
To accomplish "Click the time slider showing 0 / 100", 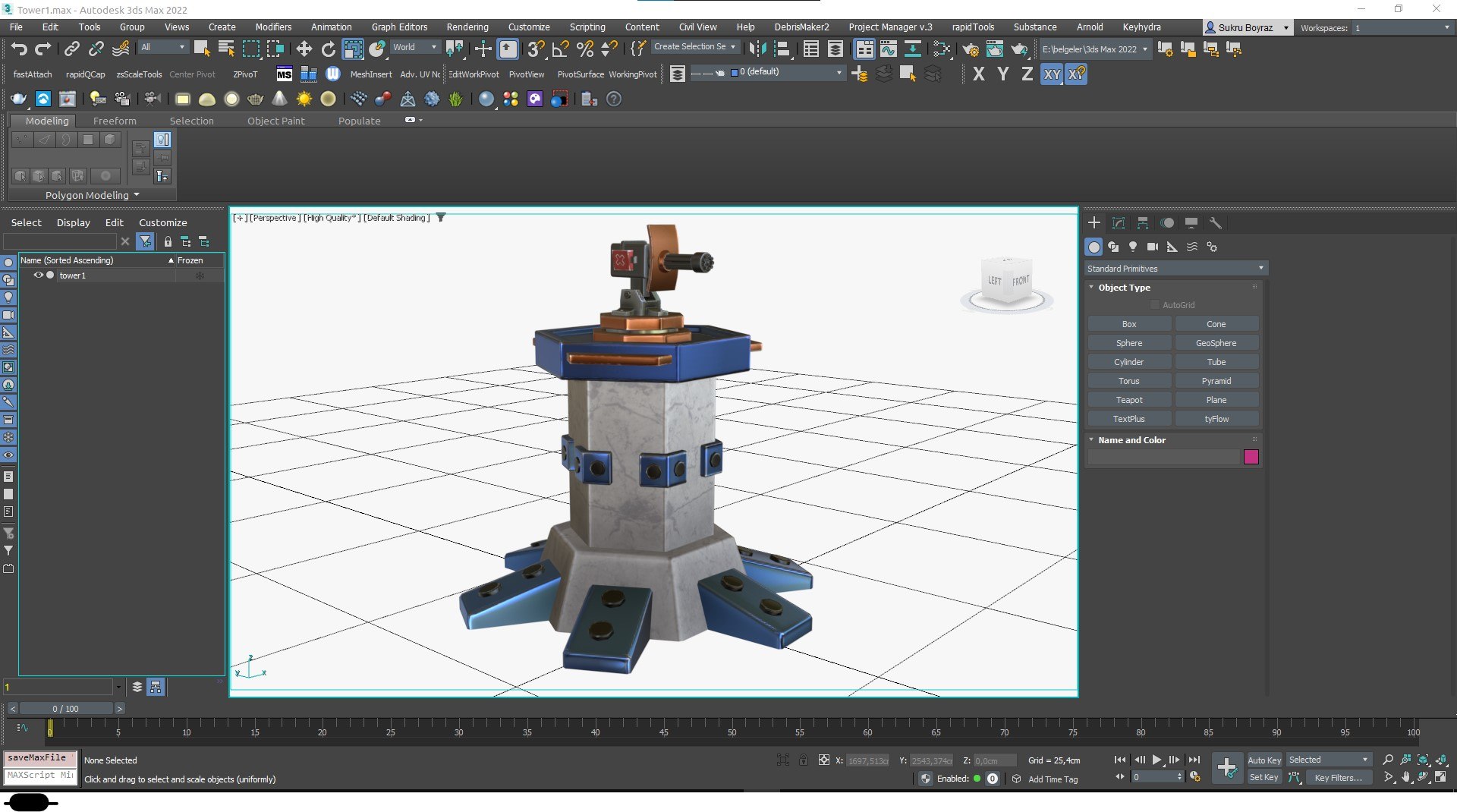I will [x=65, y=709].
